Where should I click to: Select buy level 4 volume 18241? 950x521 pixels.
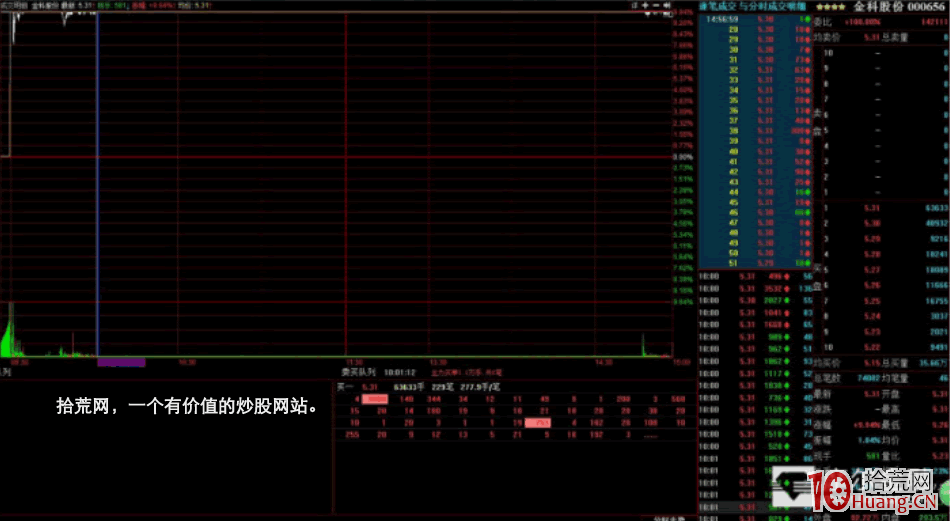[937, 254]
